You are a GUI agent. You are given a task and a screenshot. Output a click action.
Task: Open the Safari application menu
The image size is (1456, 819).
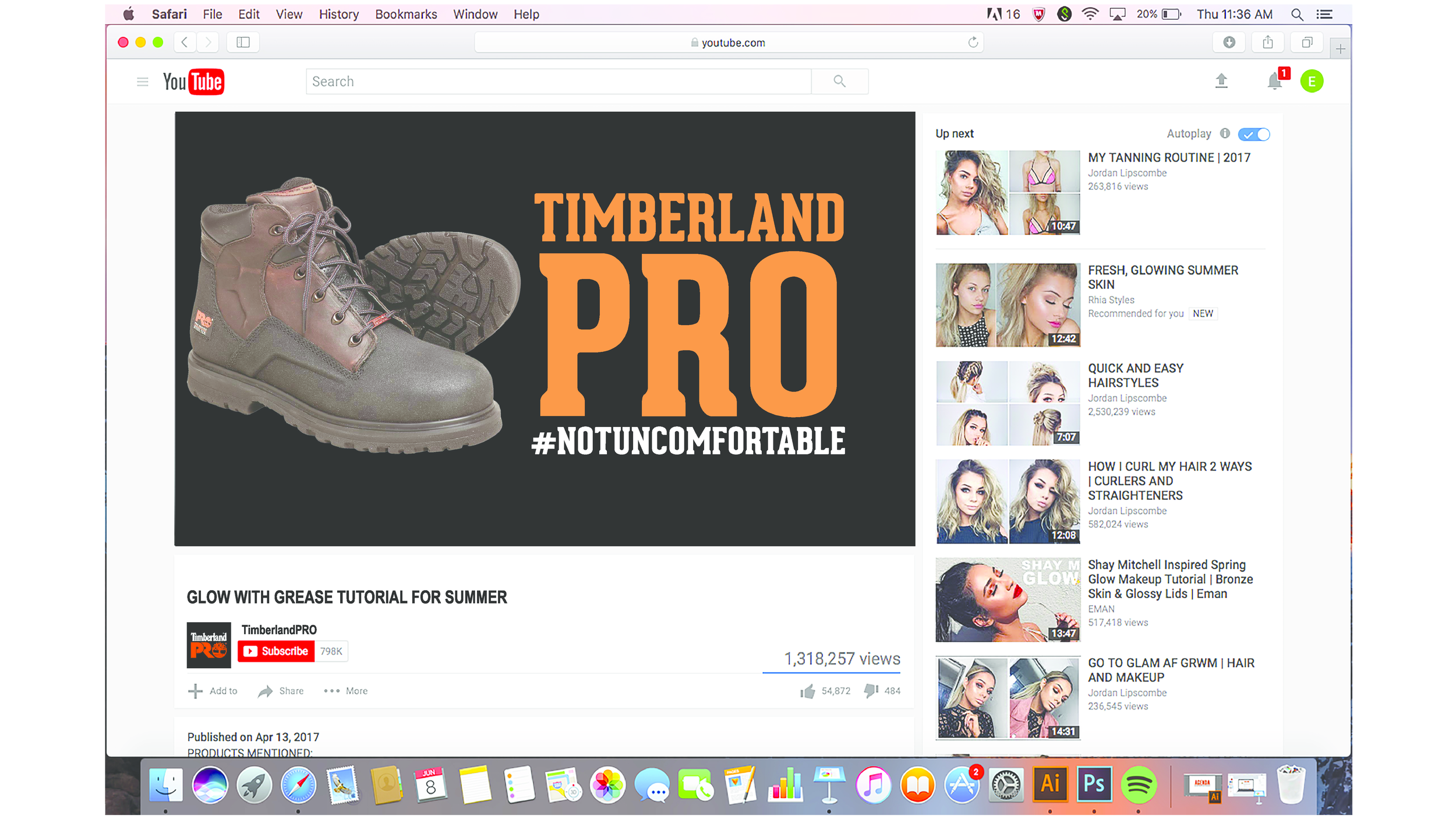169,14
